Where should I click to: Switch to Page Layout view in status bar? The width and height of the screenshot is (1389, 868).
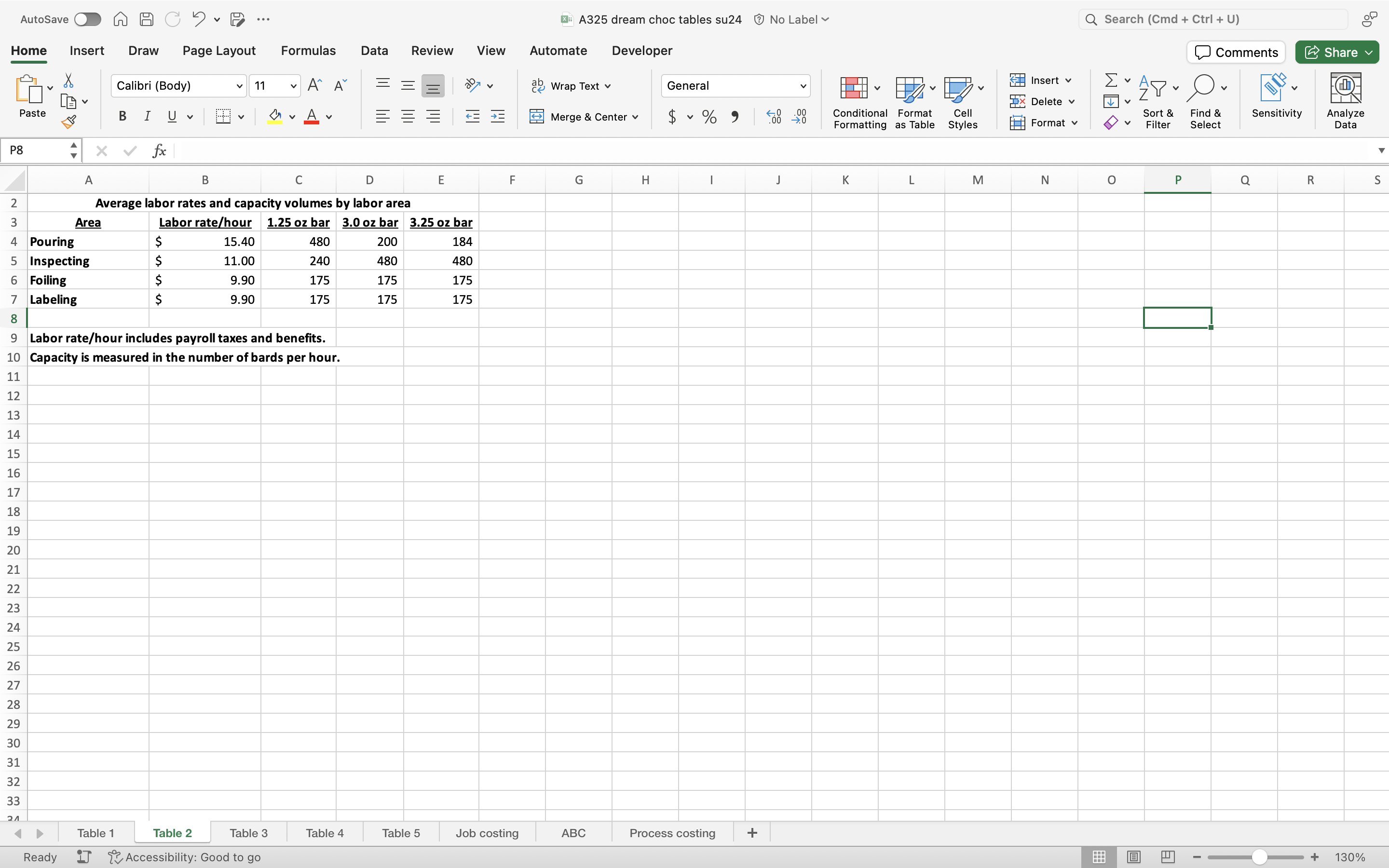tap(1133, 856)
